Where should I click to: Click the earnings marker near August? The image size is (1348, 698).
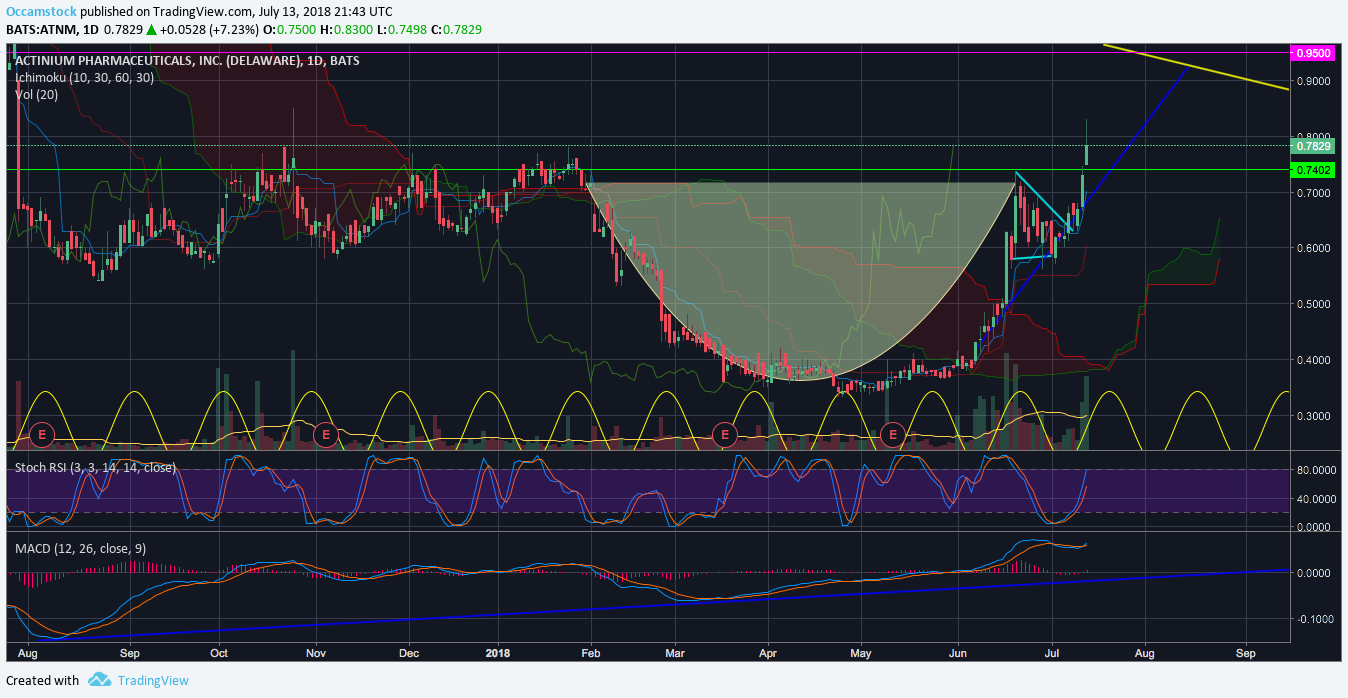[42, 434]
